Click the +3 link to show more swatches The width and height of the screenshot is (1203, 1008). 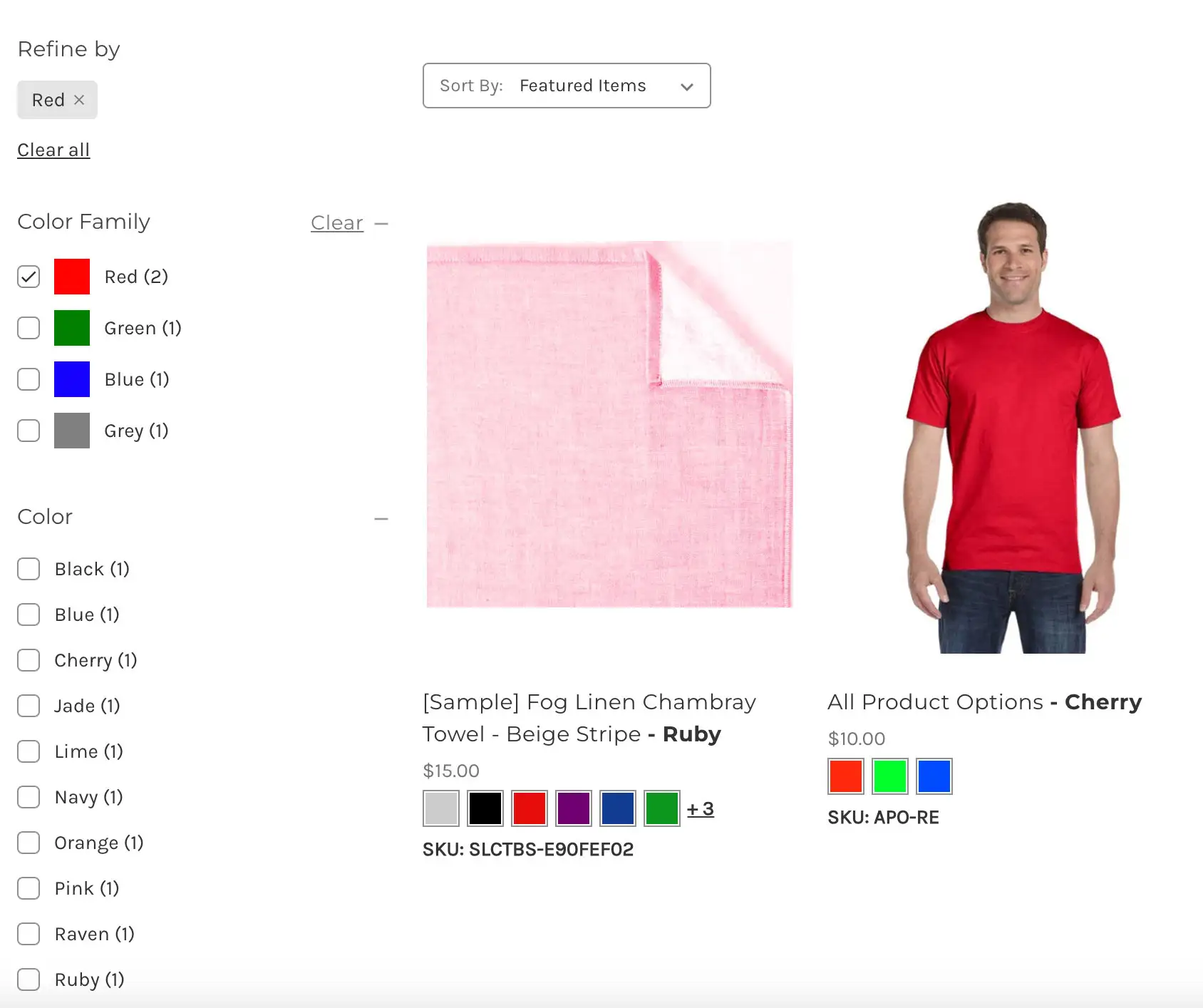point(700,808)
